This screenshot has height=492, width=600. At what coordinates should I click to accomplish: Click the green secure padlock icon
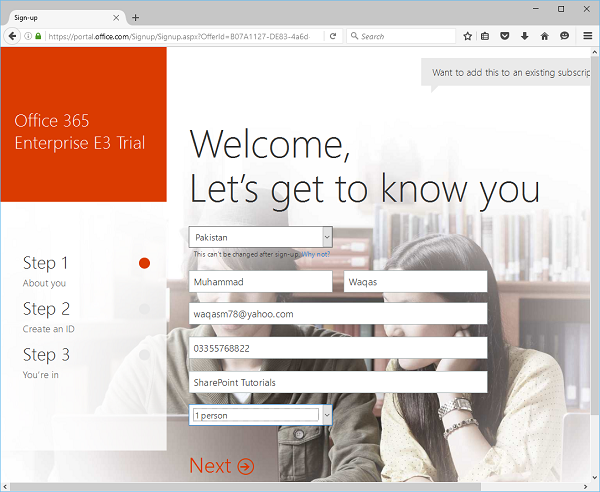tap(38, 36)
